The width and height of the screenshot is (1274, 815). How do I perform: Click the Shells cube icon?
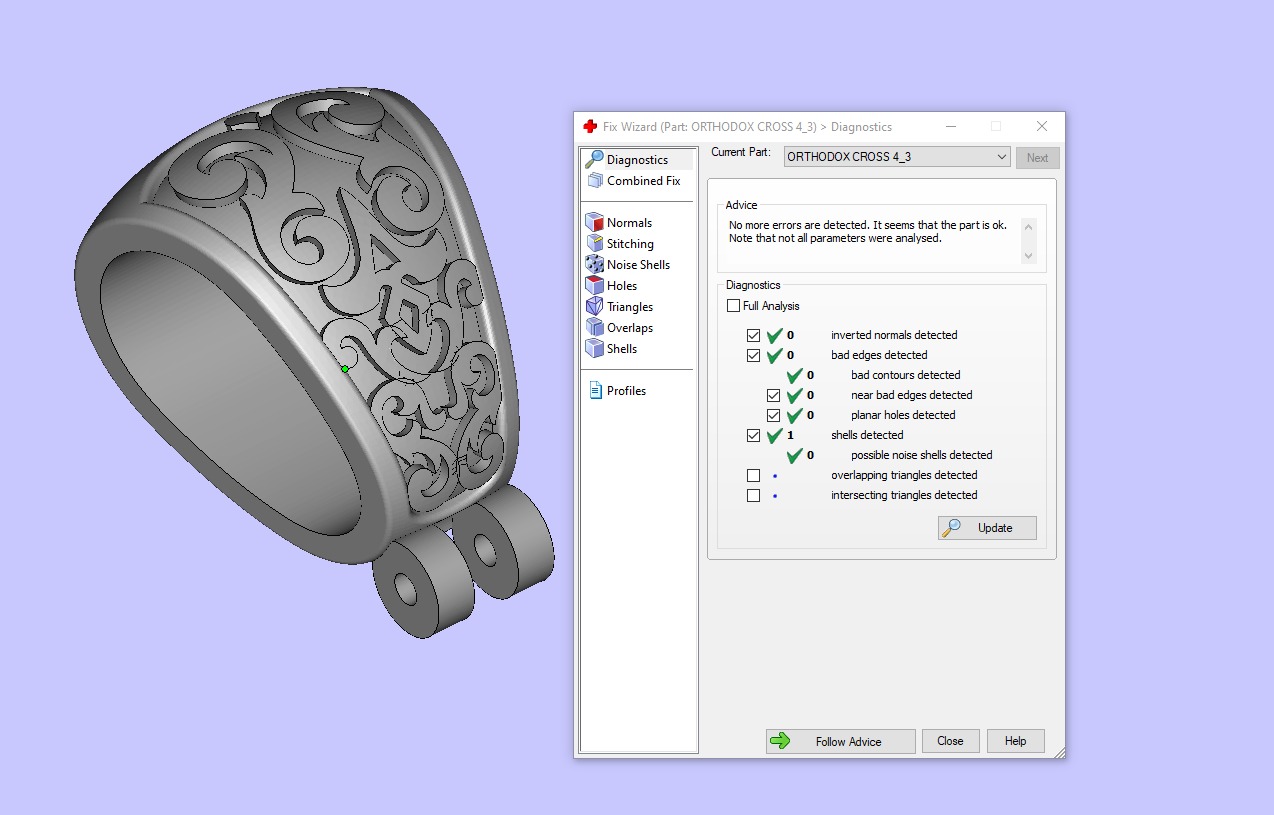tap(594, 349)
